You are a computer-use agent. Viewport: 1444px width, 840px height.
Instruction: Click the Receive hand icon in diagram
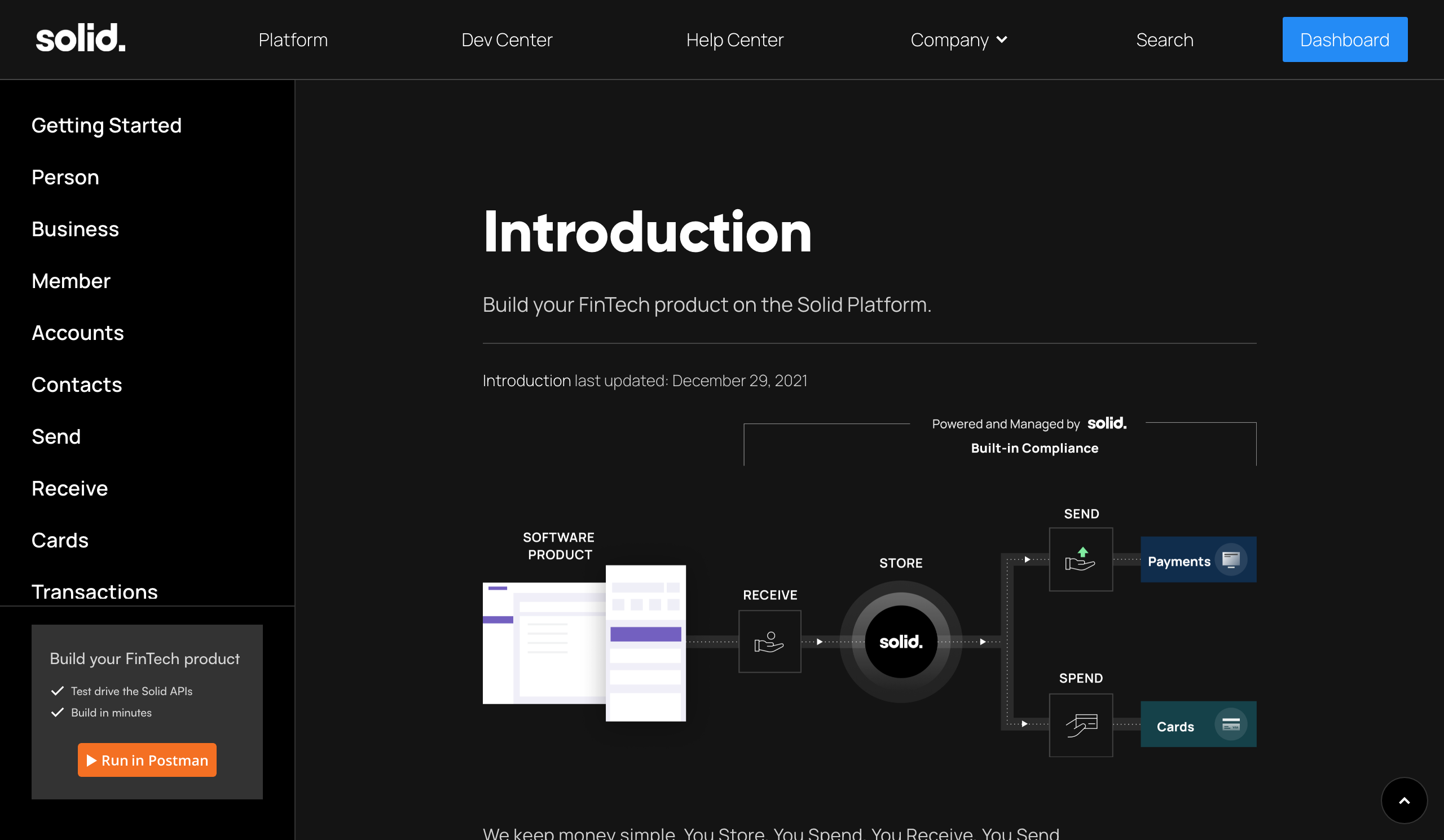coord(769,642)
